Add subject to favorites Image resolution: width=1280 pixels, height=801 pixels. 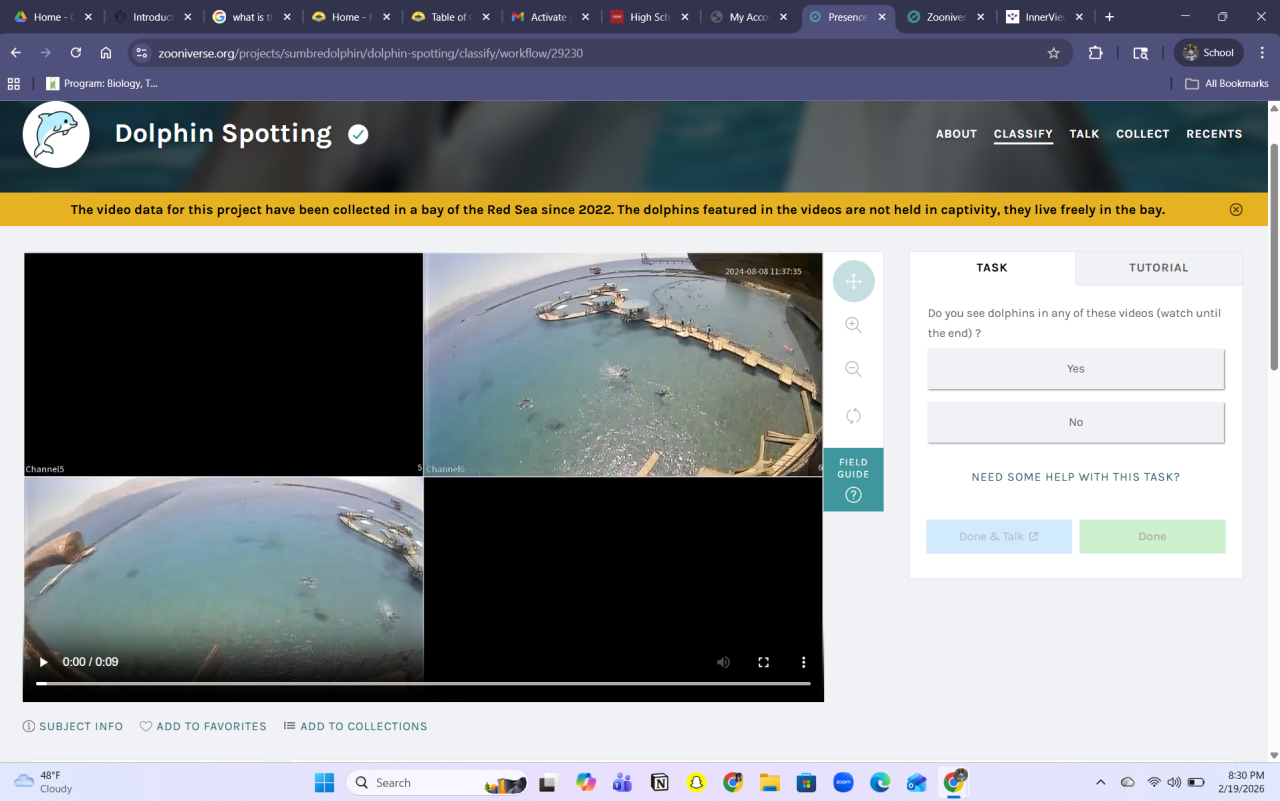click(203, 726)
